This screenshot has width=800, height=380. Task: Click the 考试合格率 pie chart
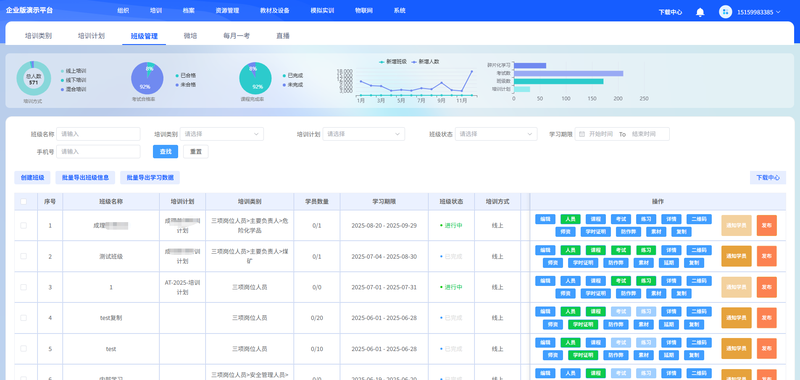(x=147, y=78)
